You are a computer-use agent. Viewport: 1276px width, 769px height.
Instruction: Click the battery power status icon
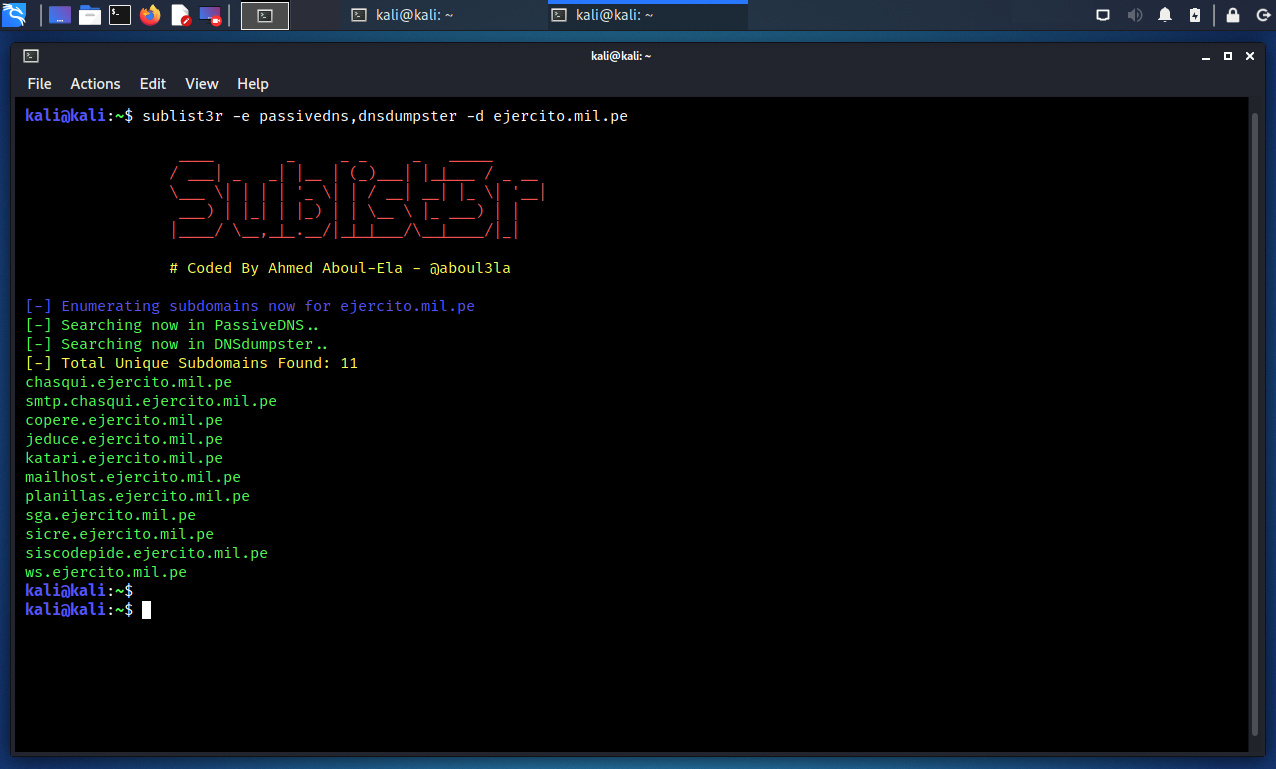pos(1195,15)
